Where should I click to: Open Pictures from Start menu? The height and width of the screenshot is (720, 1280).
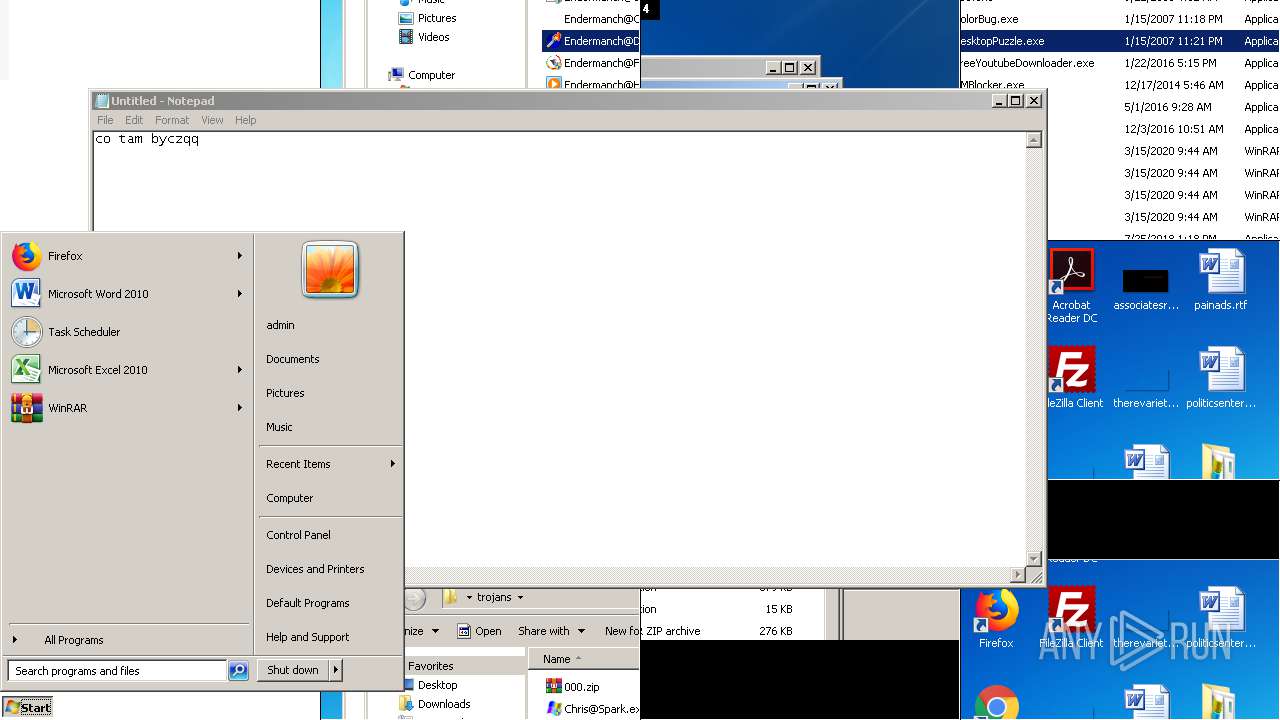pyautogui.click(x=285, y=393)
